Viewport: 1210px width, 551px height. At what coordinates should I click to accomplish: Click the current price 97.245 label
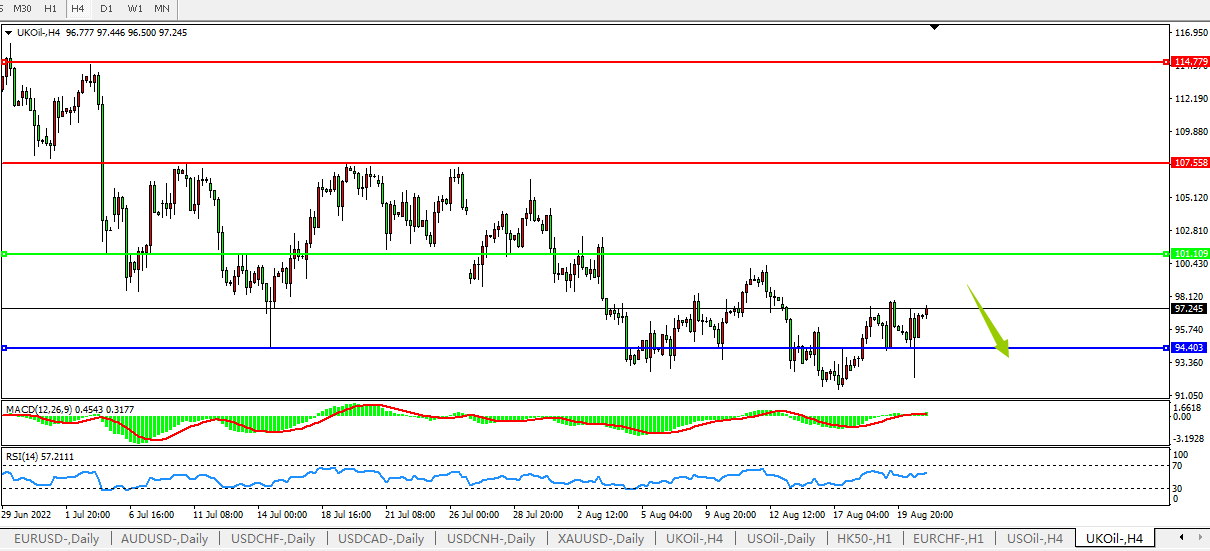(x=1190, y=309)
